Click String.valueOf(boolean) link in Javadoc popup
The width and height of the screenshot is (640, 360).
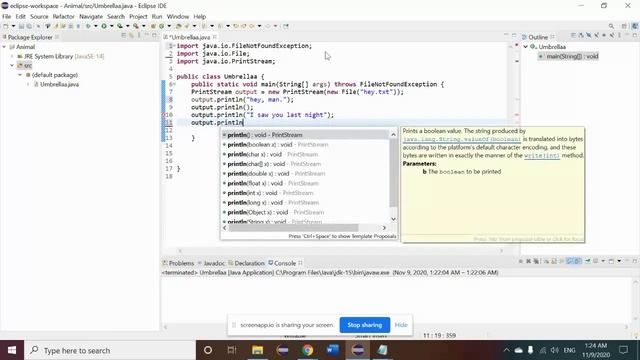click(x=462, y=139)
